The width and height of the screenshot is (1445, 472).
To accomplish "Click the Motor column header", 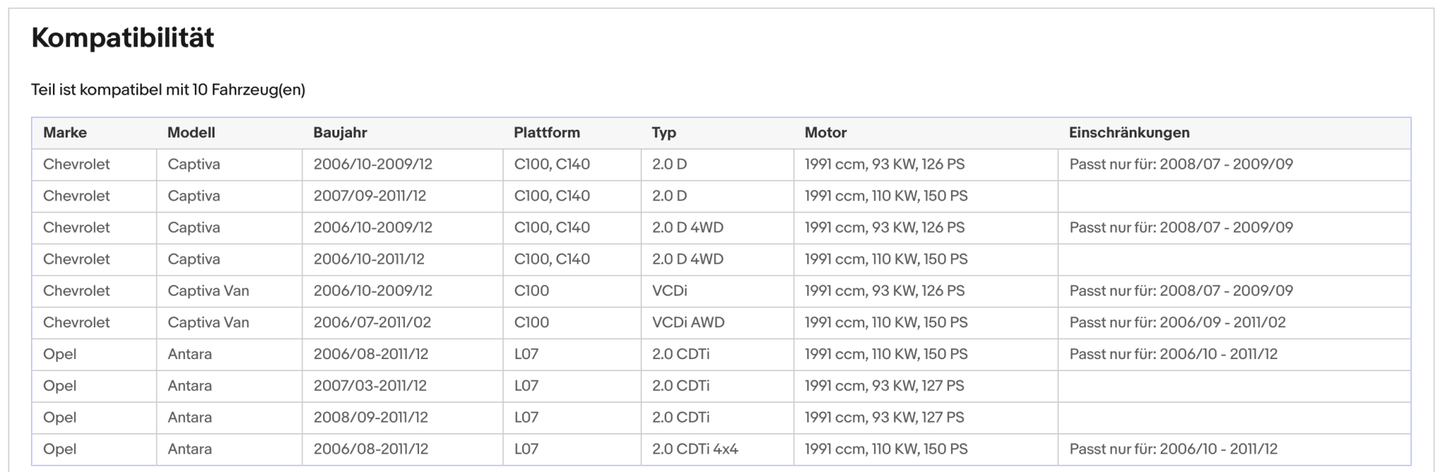I will [x=825, y=133].
